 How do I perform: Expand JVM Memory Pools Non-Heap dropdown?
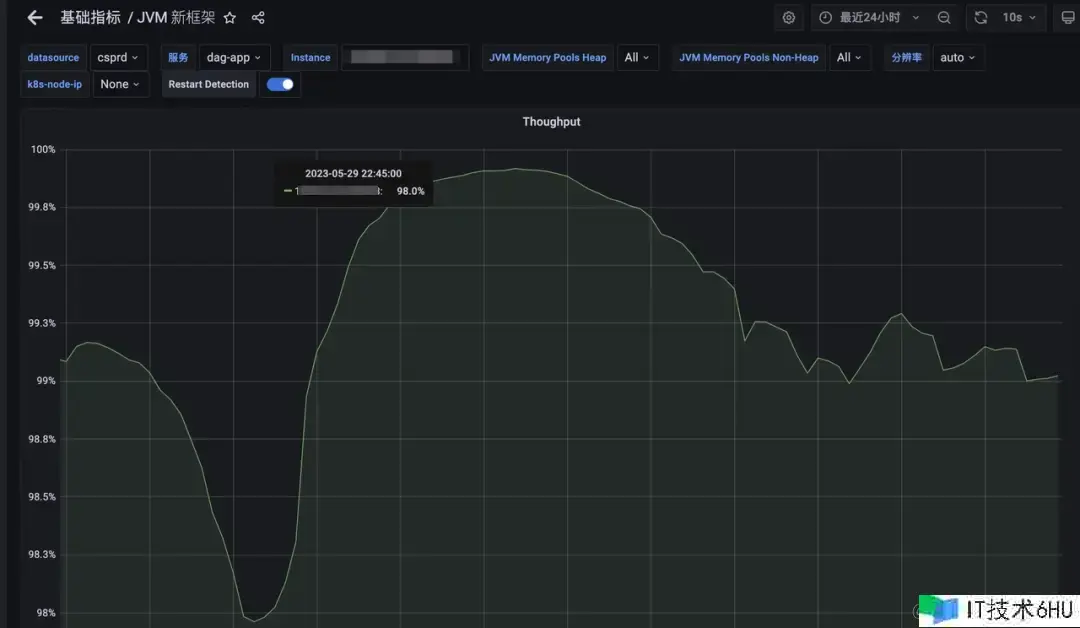coord(849,58)
